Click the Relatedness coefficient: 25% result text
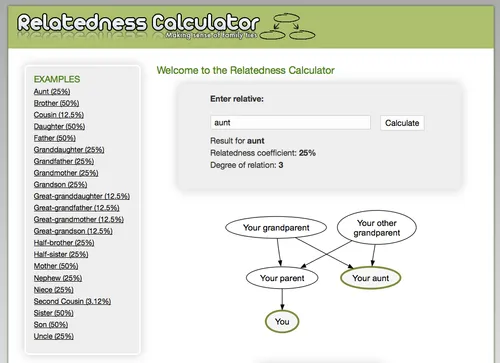The width and height of the screenshot is (500, 363). tap(263, 153)
